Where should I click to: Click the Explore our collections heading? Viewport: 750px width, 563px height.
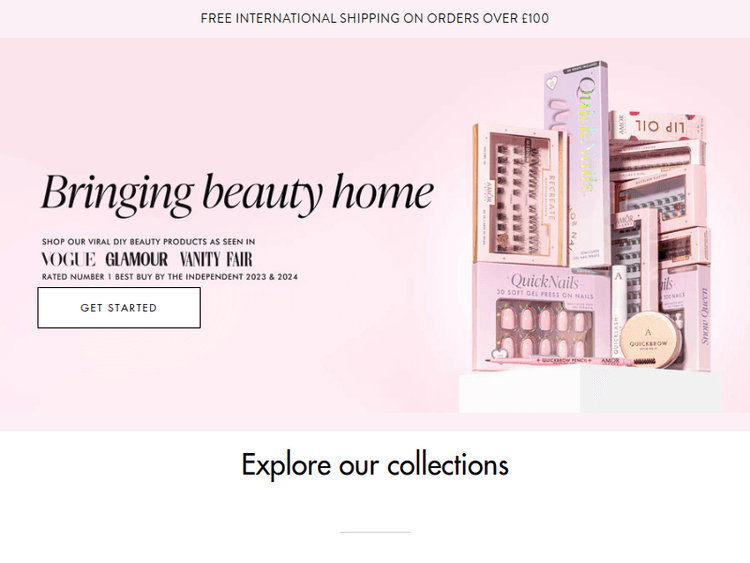[375, 464]
